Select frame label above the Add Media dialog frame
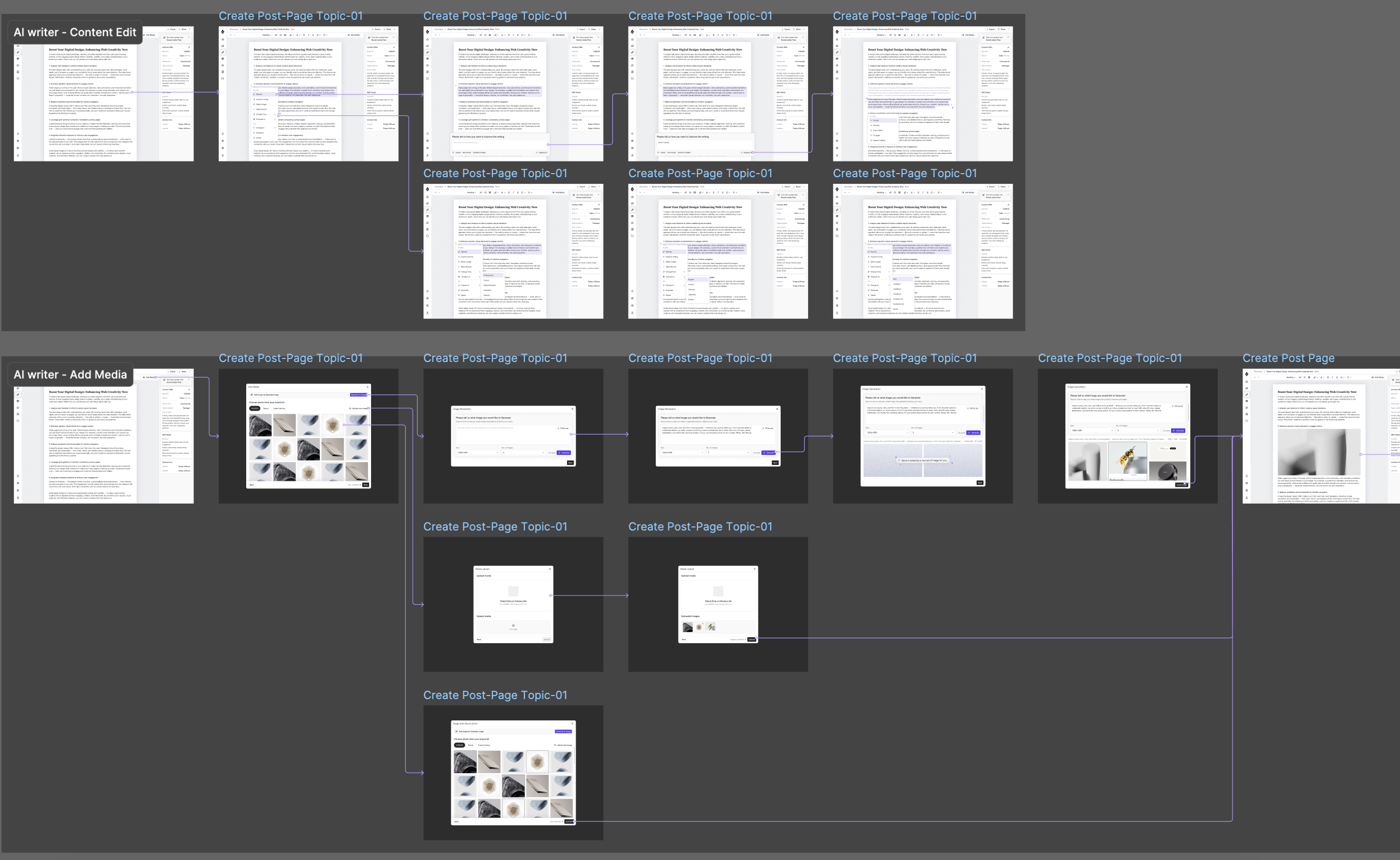Image resolution: width=1400 pixels, height=860 pixels. click(290, 358)
